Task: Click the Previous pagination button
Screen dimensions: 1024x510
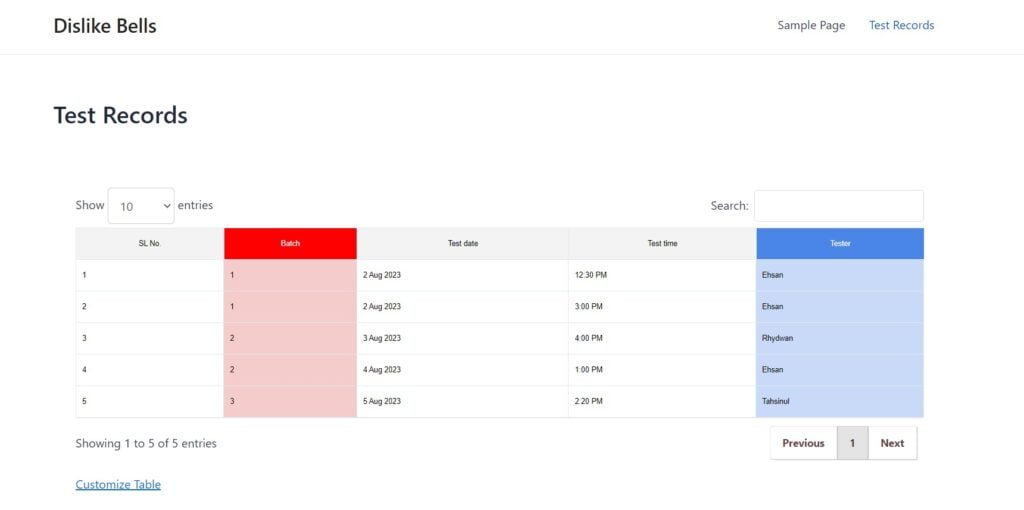Action: tap(803, 443)
